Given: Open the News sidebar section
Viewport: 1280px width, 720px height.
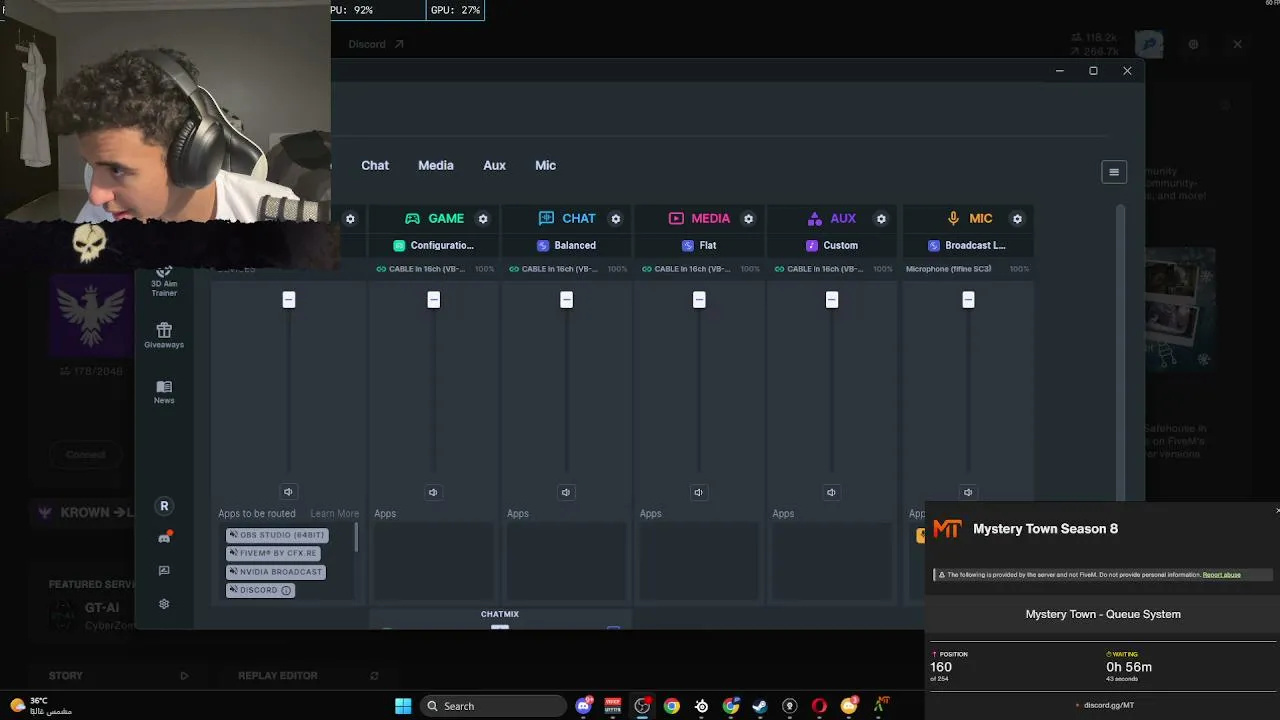Looking at the screenshot, I should click(x=164, y=391).
